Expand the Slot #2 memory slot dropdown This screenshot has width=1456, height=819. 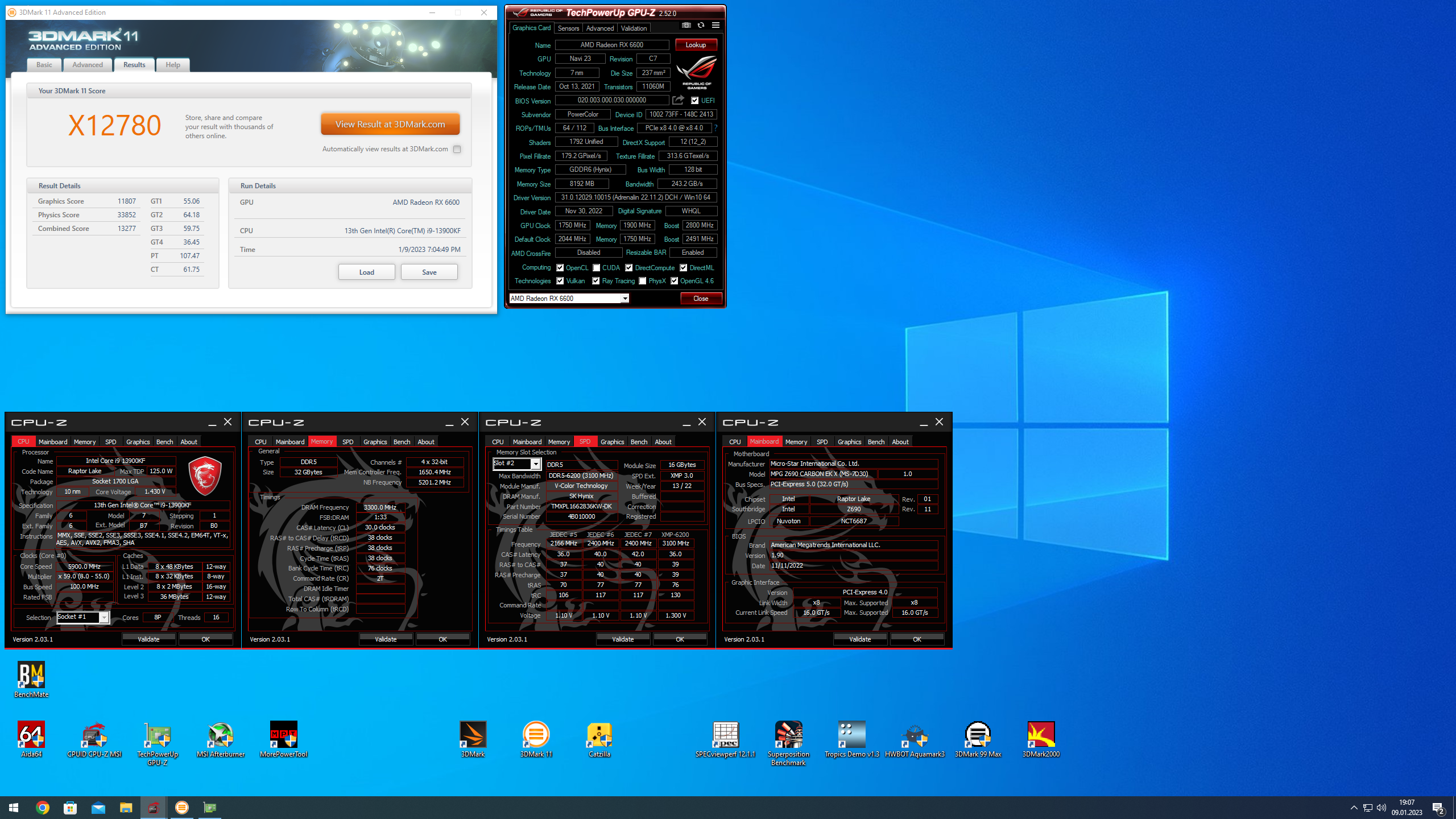535,464
